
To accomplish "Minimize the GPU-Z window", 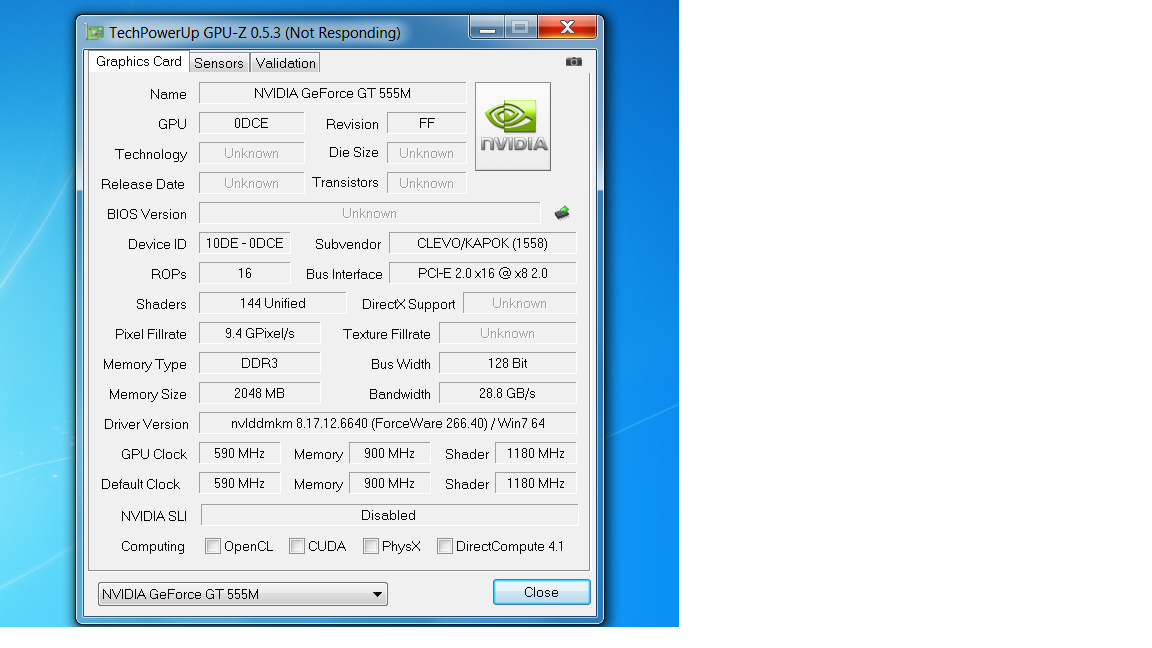I will (x=486, y=28).
